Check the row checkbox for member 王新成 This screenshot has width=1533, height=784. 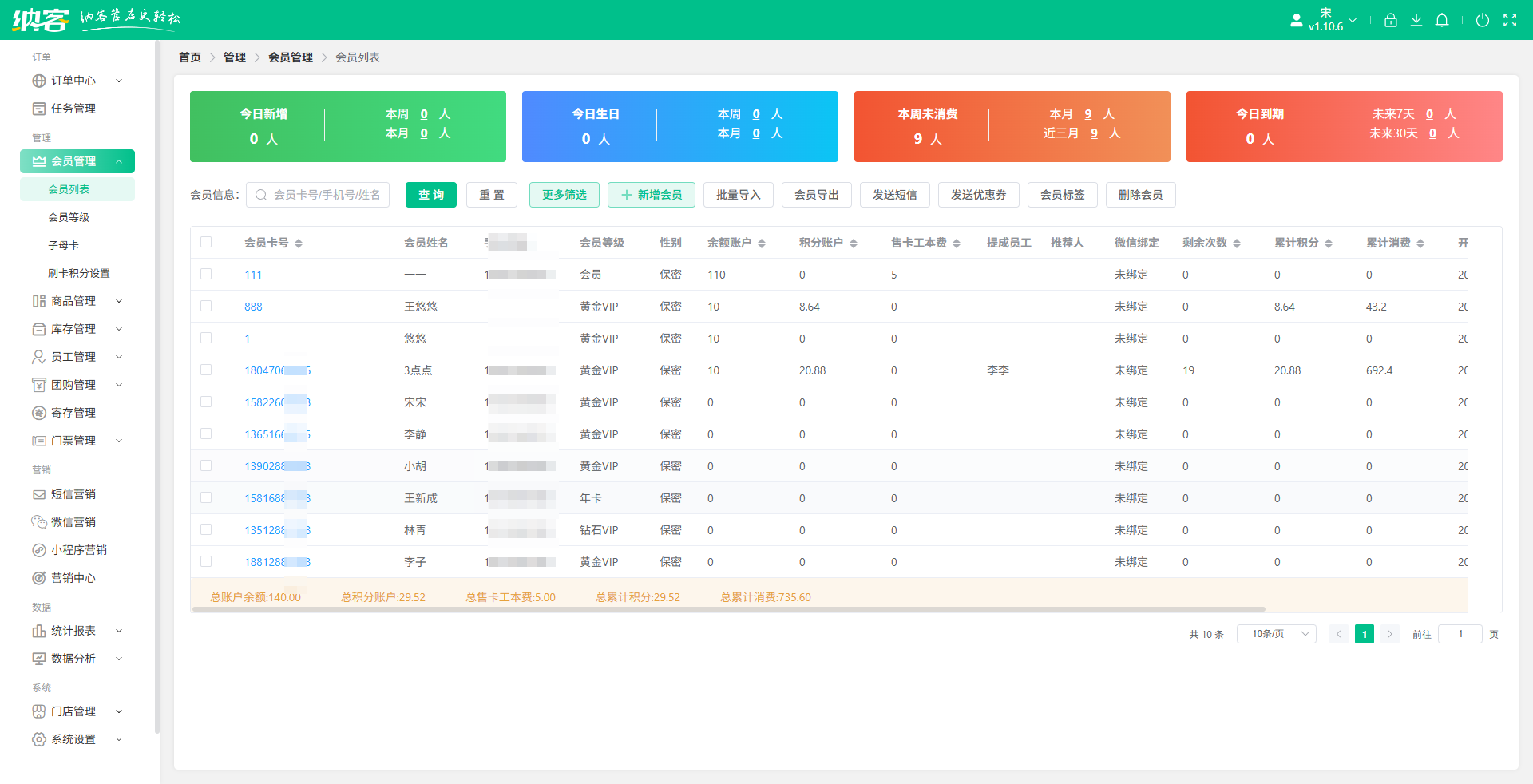206,497
